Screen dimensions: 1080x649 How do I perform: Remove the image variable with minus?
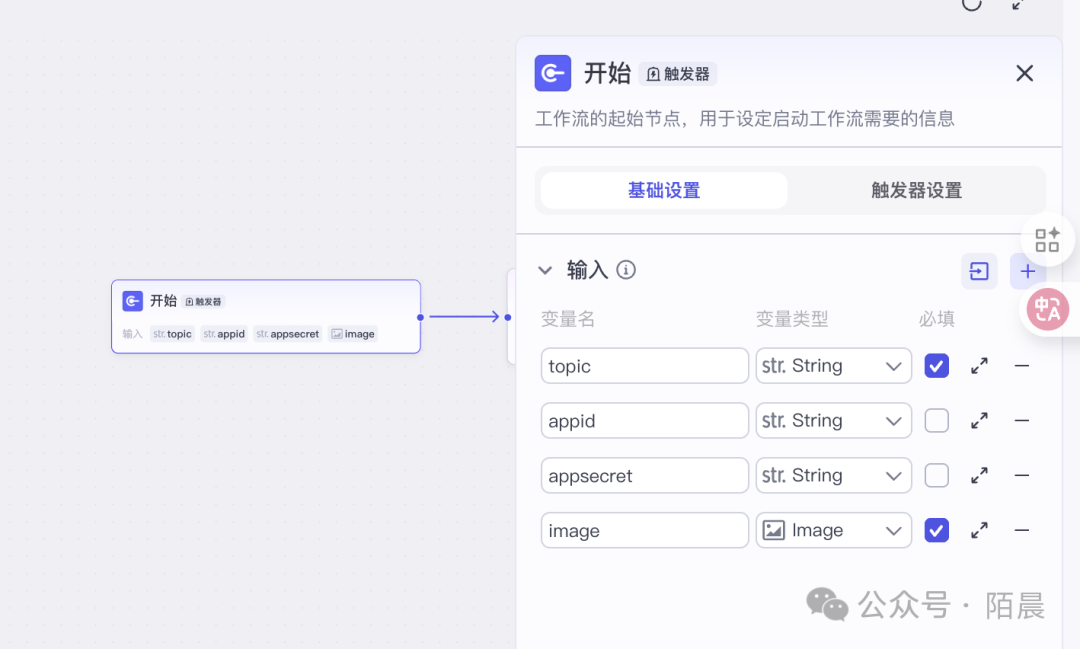tap(1021, 530)
